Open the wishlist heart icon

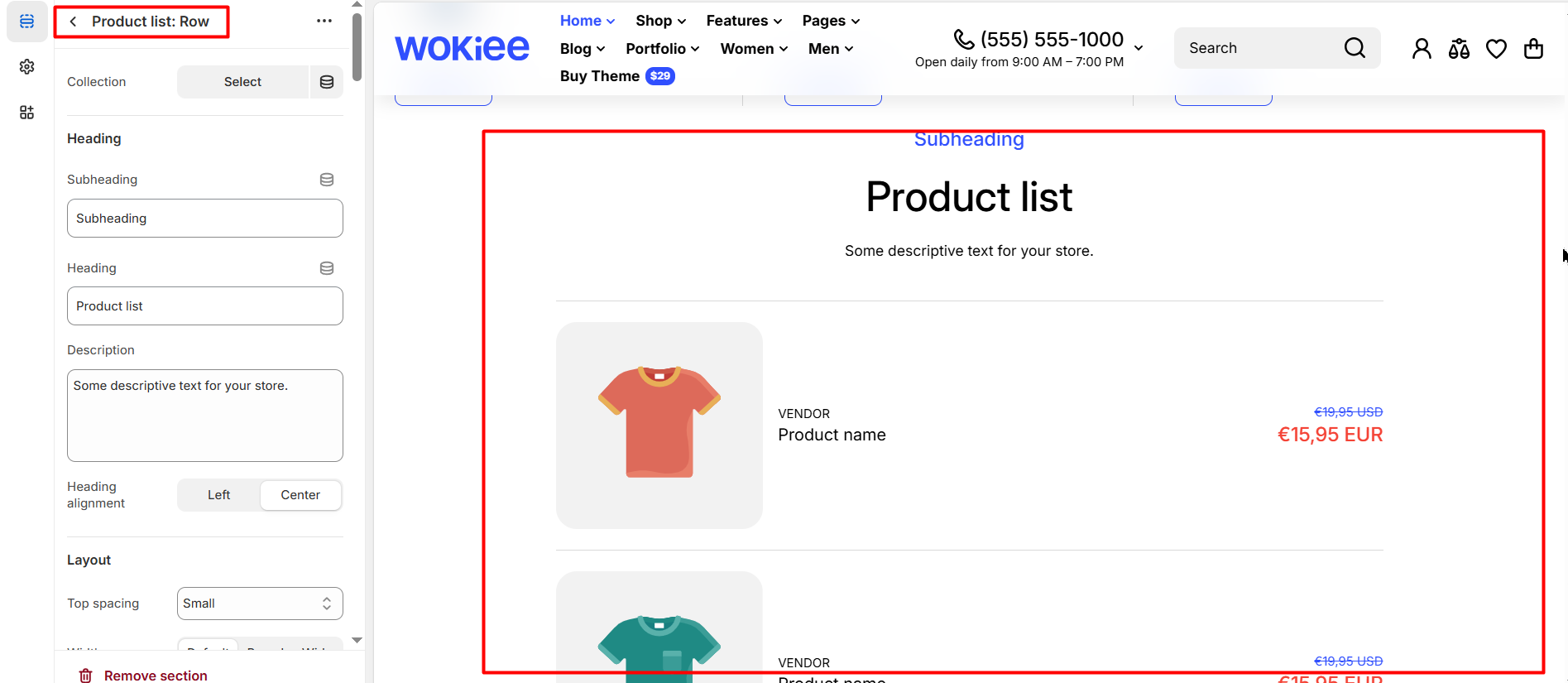(x=1496, y=49)
